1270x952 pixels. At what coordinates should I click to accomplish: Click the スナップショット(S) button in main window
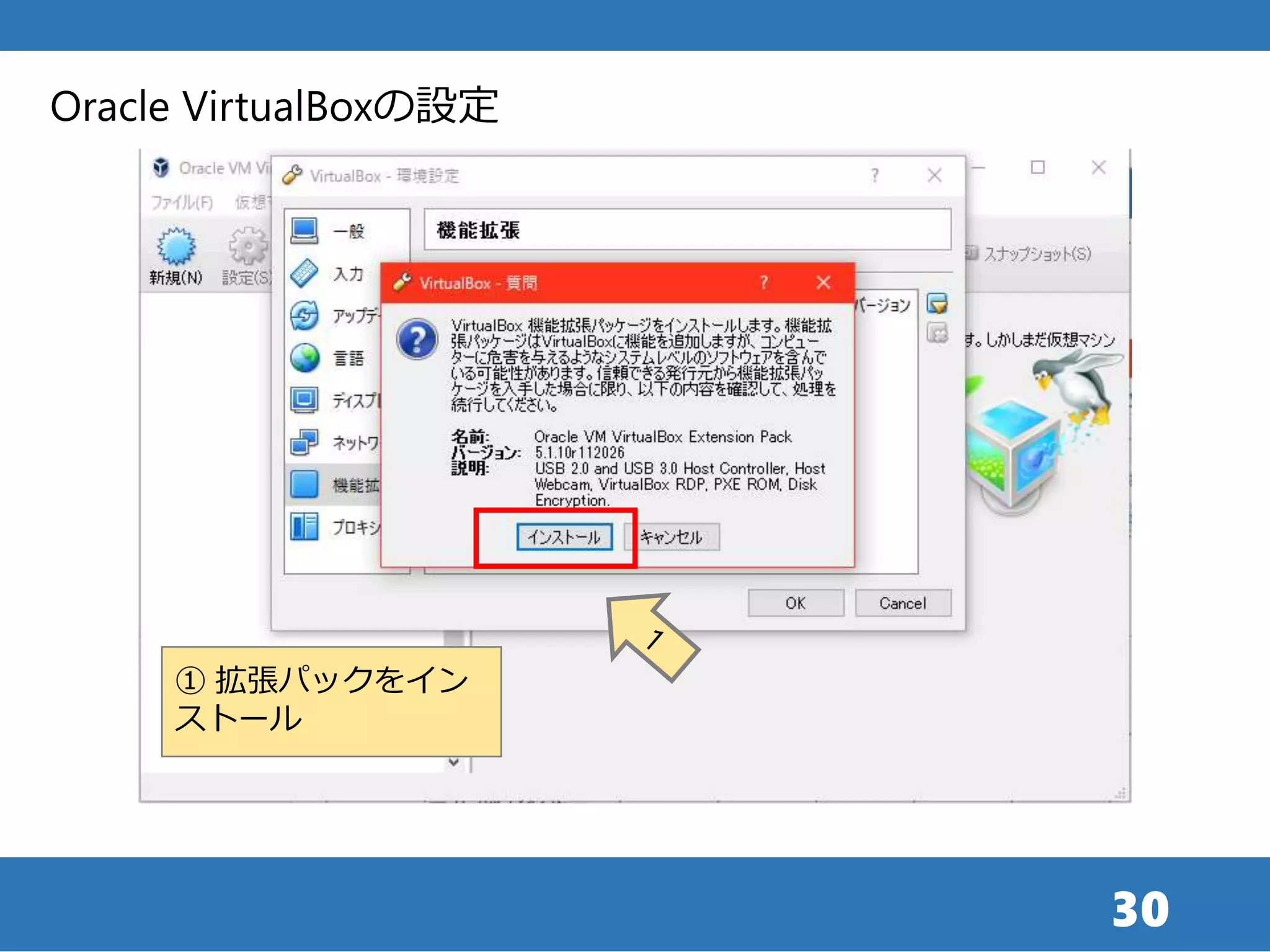click(x=1029, y=253)
